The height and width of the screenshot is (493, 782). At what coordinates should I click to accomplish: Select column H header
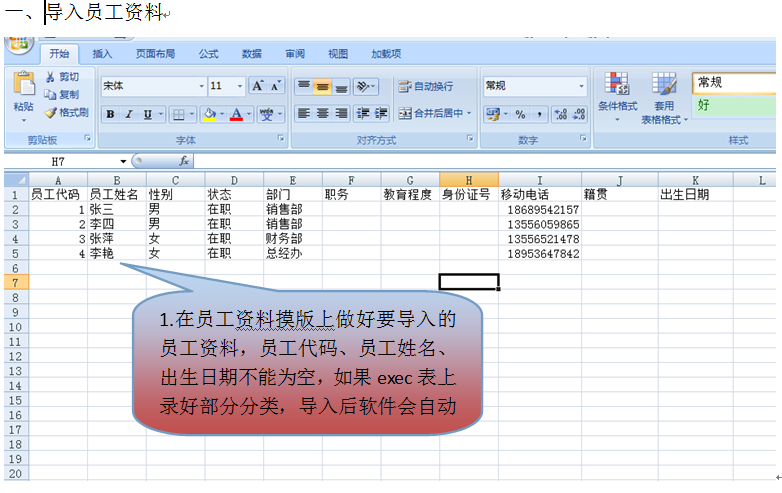point(469,179)
